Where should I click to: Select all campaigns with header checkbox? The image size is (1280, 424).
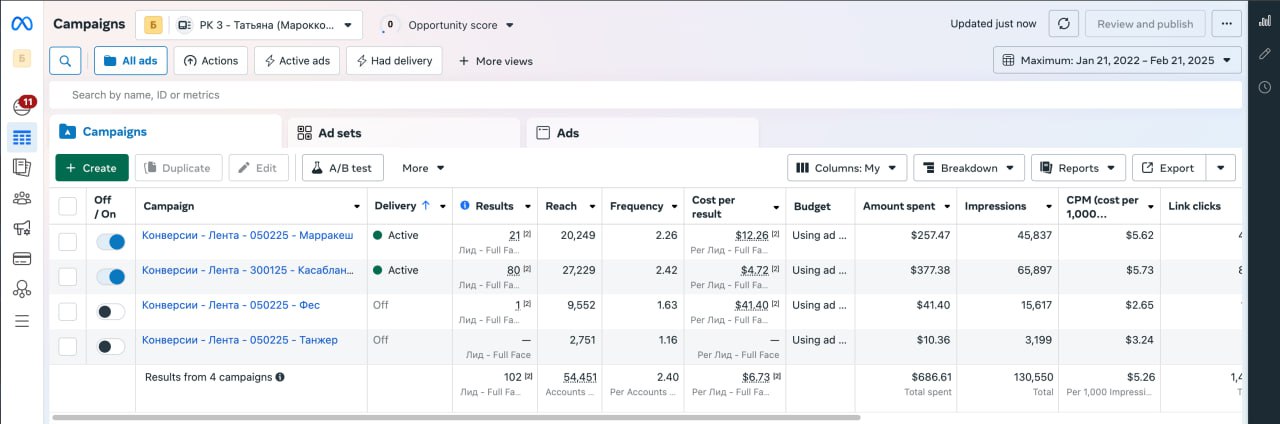pos(67,206)
